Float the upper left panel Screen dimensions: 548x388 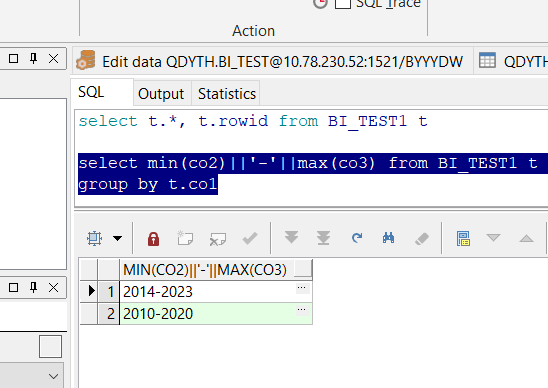pos(14,58)
